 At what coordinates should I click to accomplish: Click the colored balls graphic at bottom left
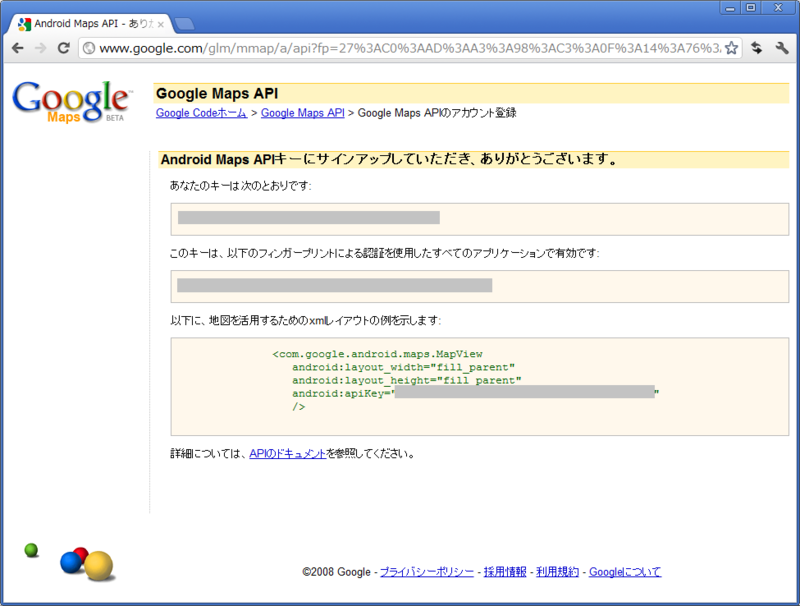[x=87, y=564]
